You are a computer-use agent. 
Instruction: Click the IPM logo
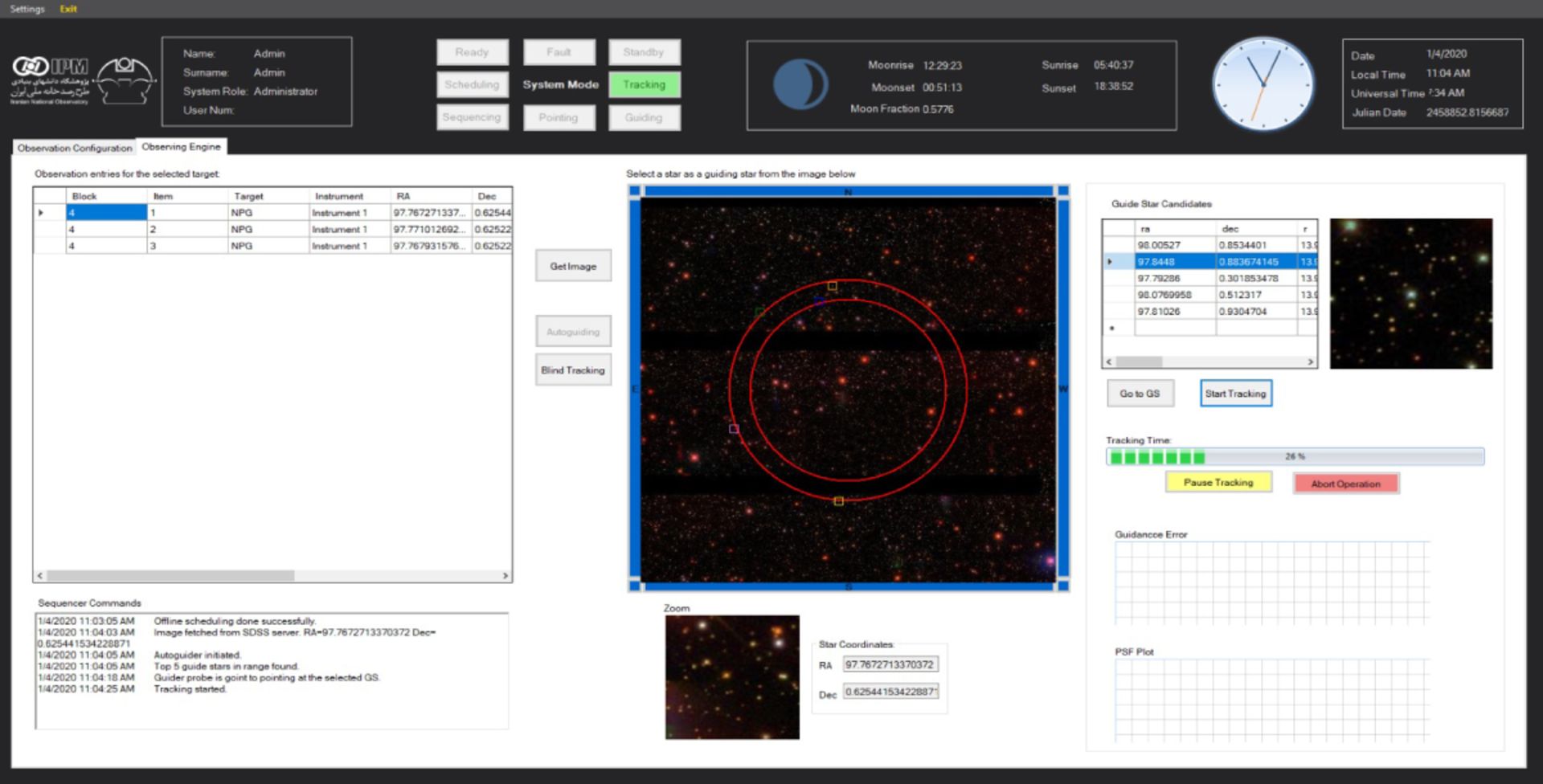coord(50,67)
